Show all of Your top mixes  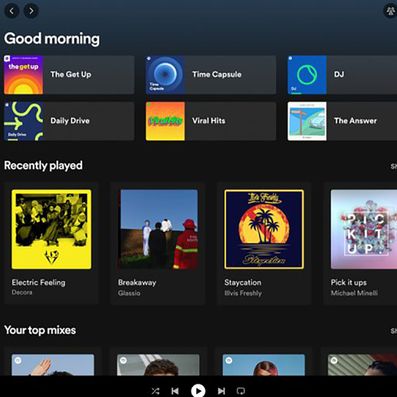point(394,331)
